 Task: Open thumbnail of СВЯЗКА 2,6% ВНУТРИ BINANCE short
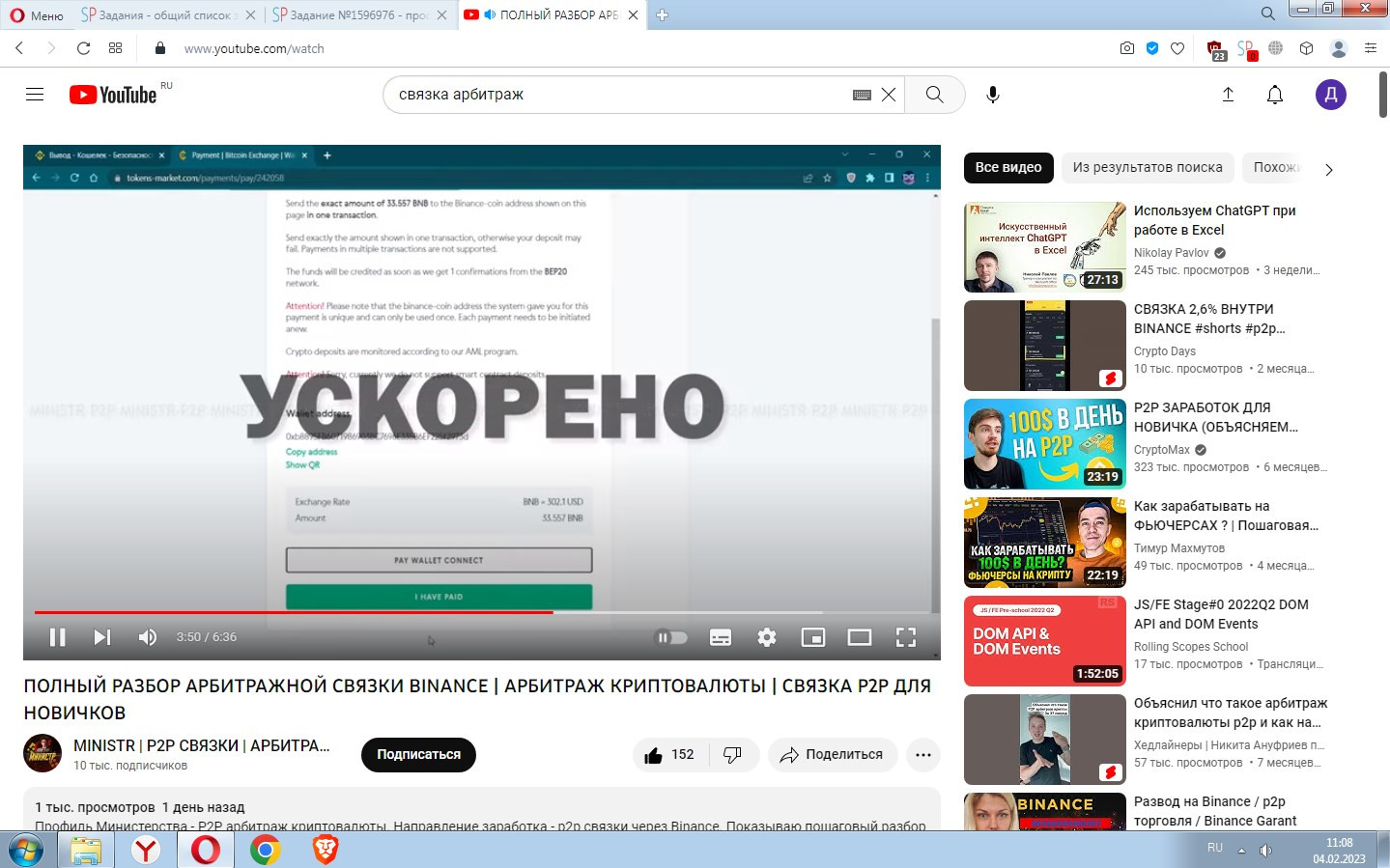1045,346
